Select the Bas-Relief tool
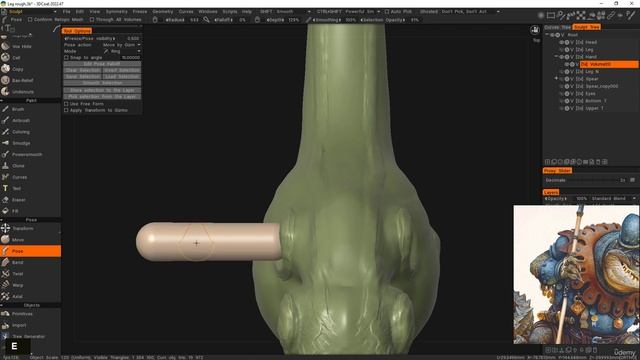 pos(22,80)
